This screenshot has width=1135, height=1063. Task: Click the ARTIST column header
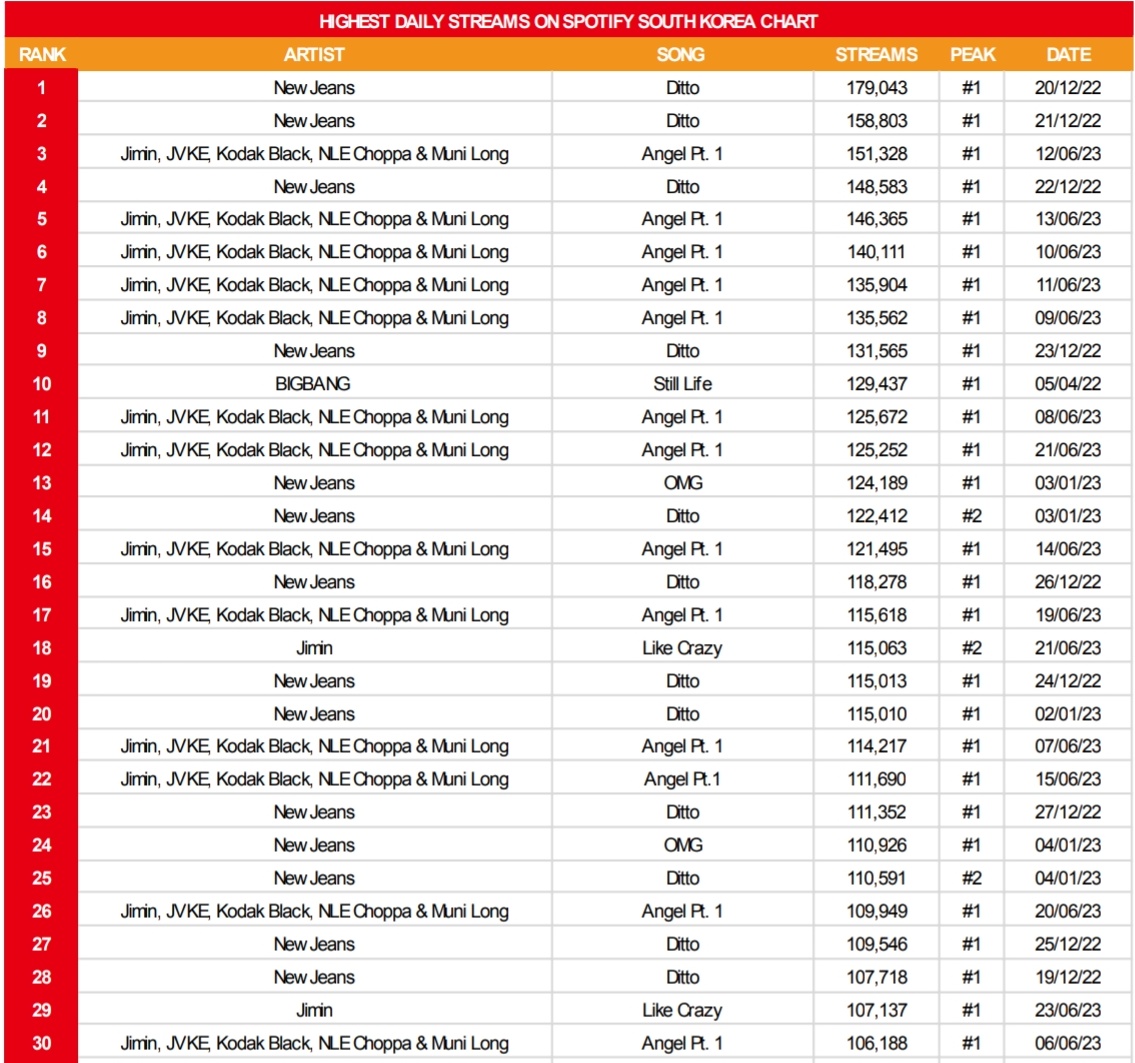314,54
